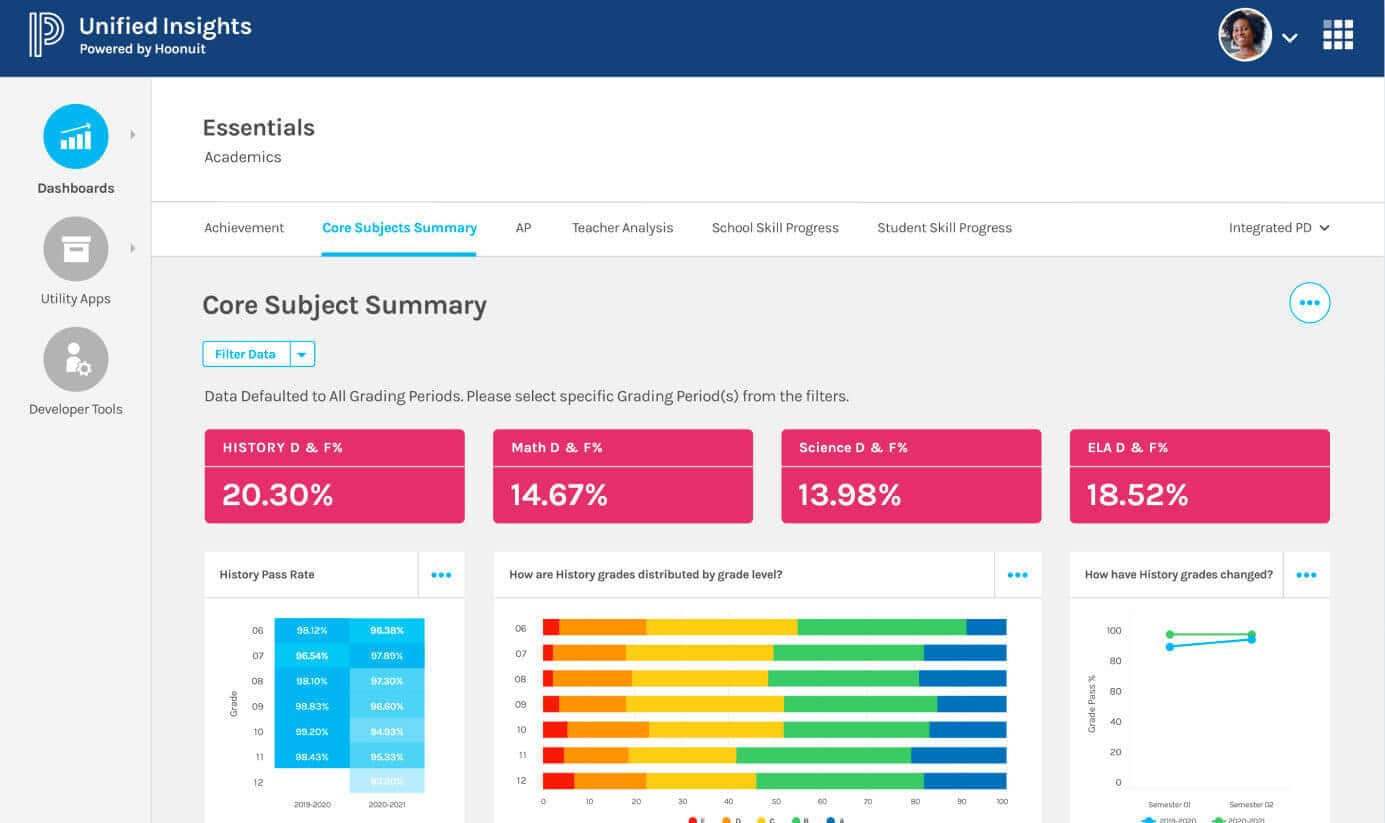Open the Integrated PD dropdown
Viewport: 1385px width, 823px height.
[1280, 227]
